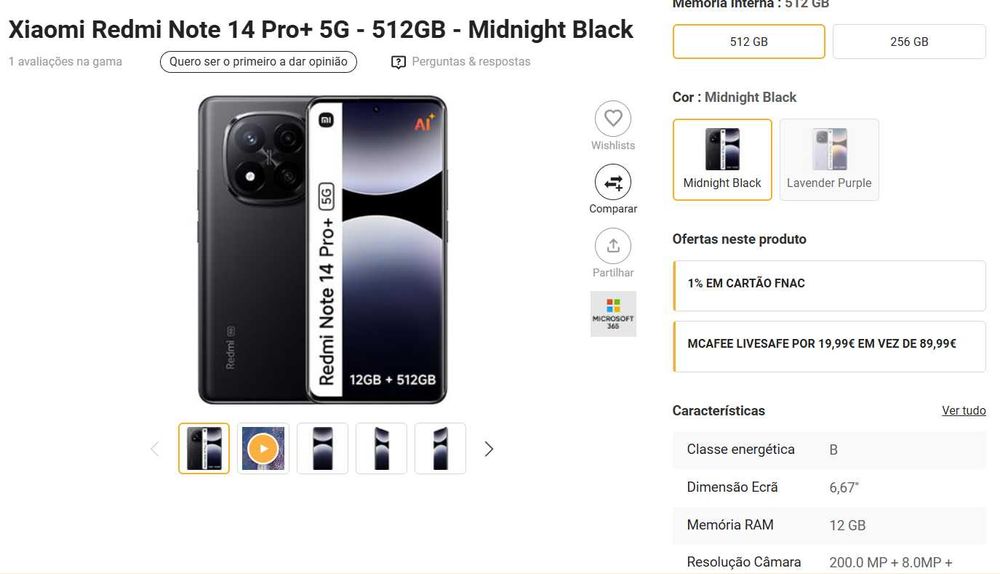Play the product video thumbnail
The width and height of the screenshot is (1000, 574).
click(263, 449)
